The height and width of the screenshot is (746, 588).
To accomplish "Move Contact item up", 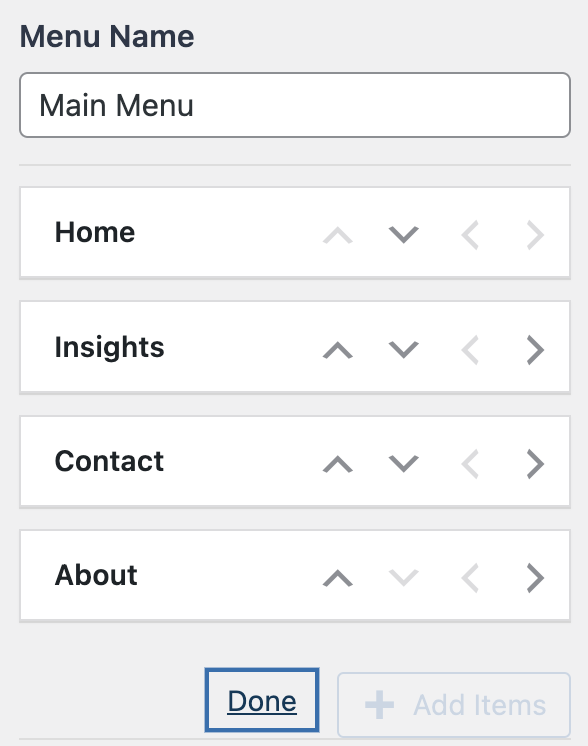I will [x=338, y=463].
